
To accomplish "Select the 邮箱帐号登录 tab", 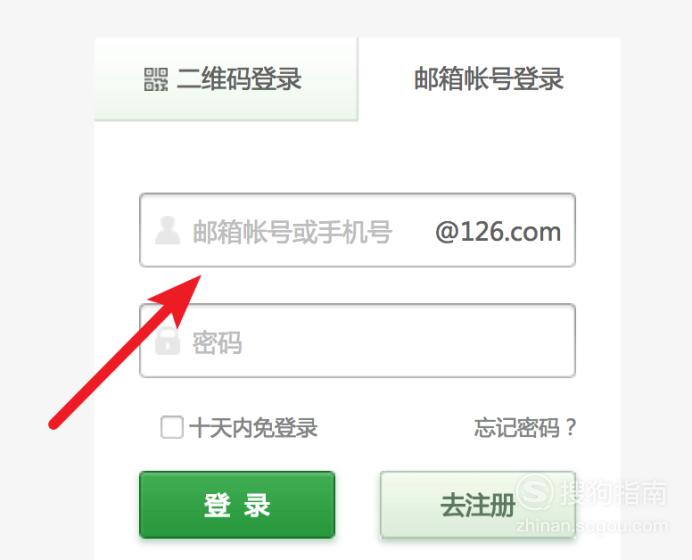I will tap(489, 79).
